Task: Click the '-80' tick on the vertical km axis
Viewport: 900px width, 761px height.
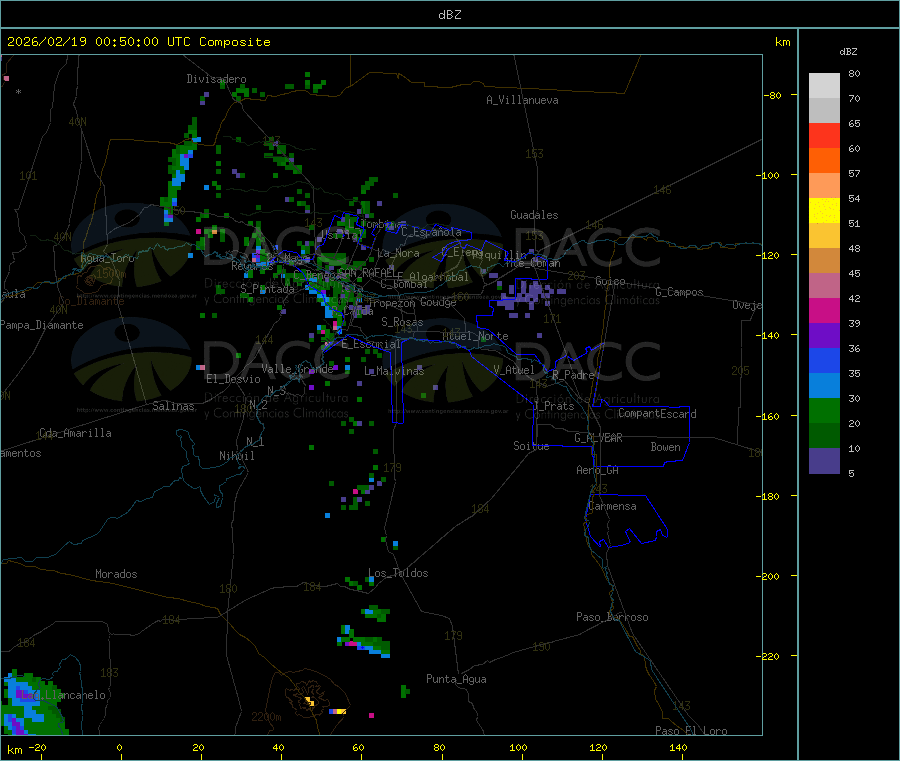Action: tap(772, 95)
